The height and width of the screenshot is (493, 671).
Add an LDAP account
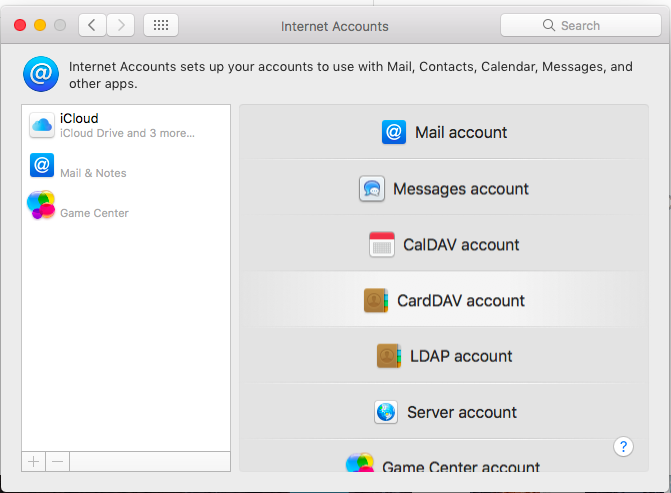[x=444, y=356]
